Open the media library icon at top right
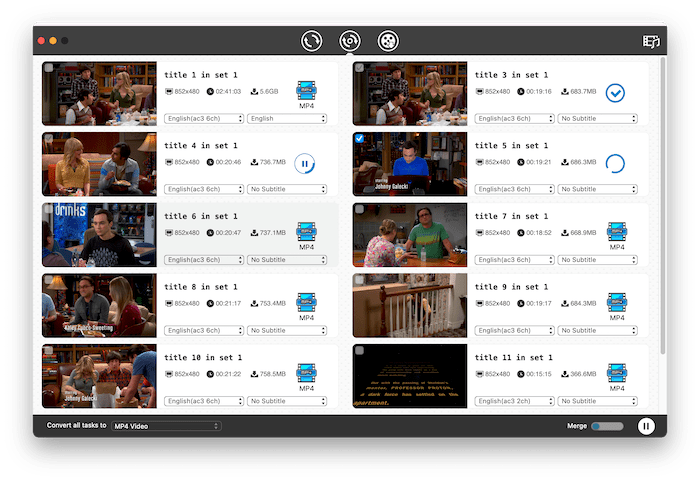Image resolution: width=700 pixels, height=481 pixels. 651,42
